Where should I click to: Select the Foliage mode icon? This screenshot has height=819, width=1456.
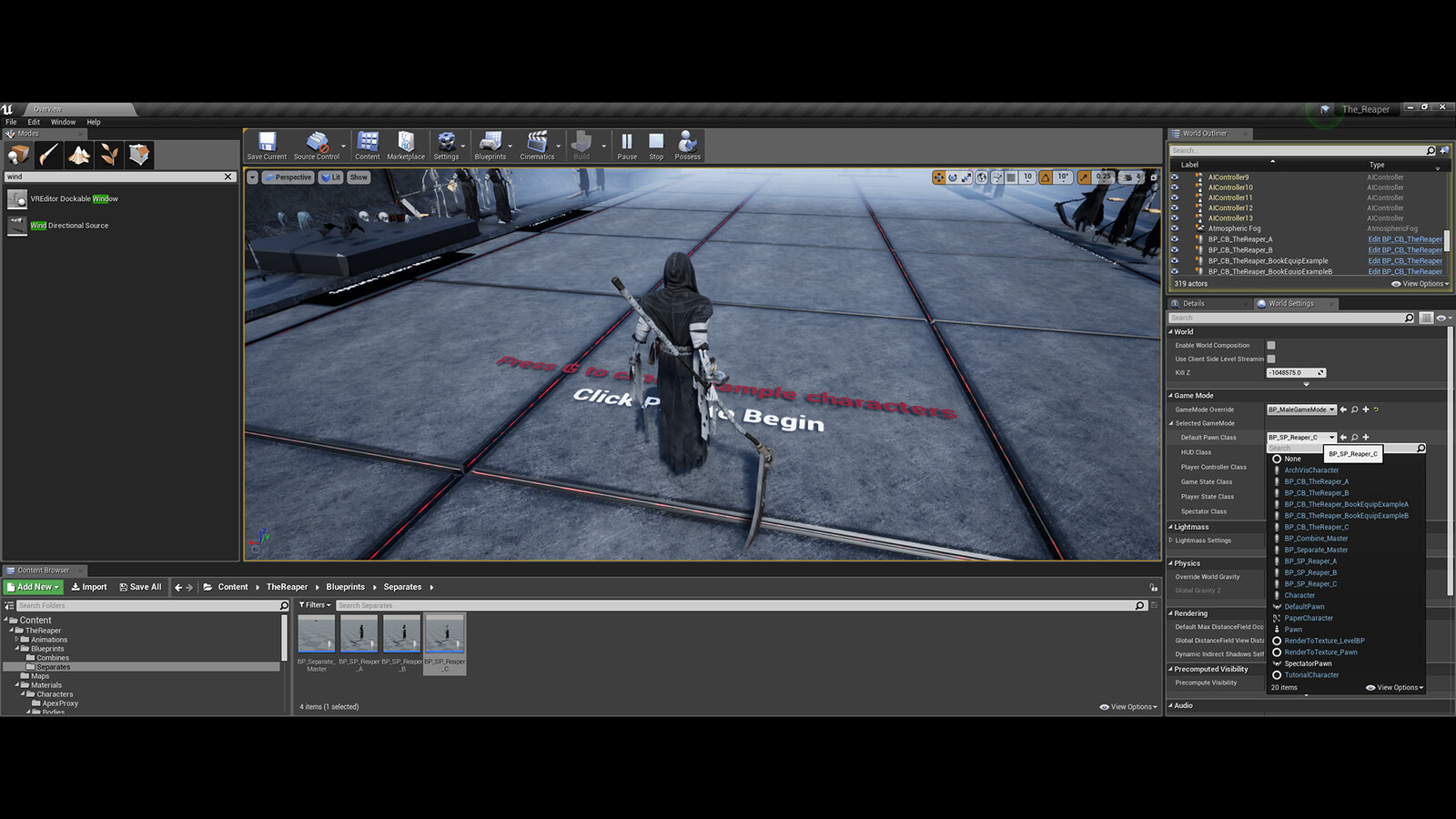click(x=109, y=155)
